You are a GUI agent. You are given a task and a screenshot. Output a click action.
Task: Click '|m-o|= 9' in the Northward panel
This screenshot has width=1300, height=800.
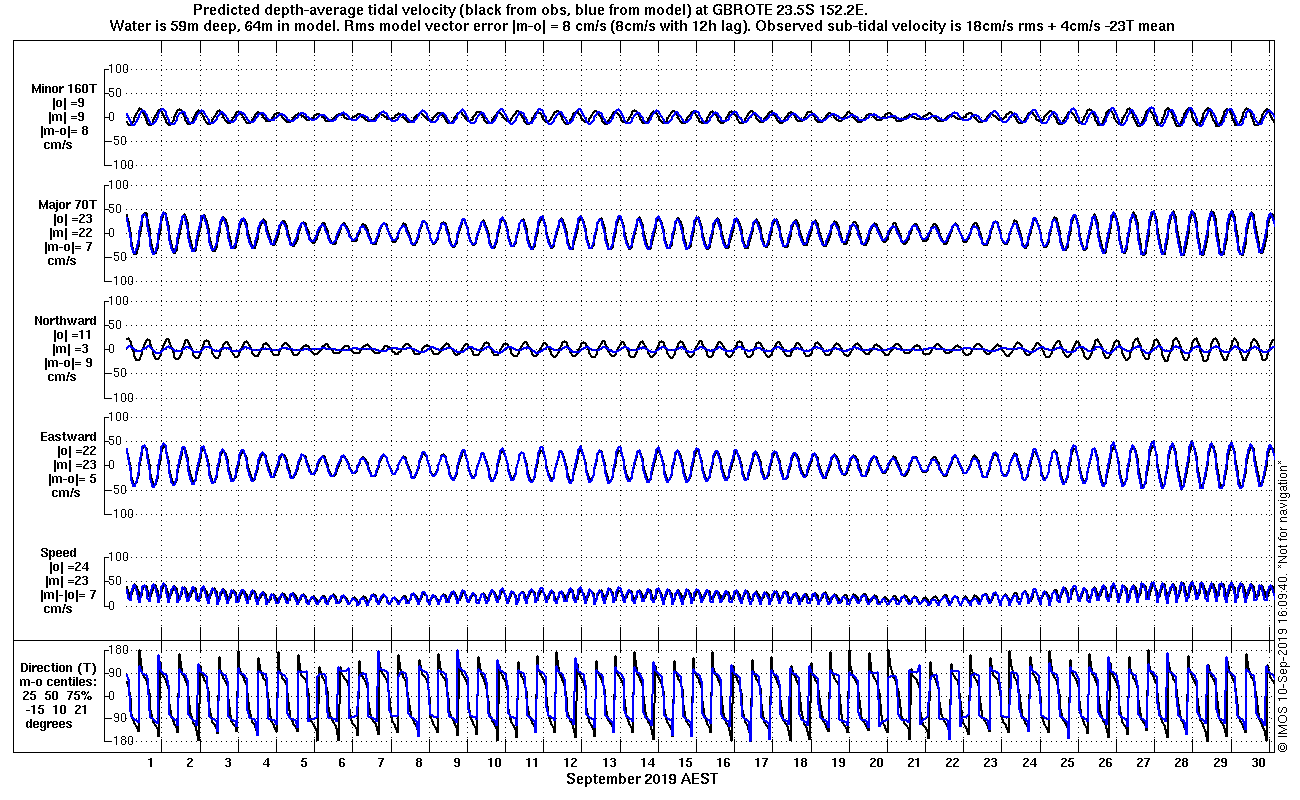(x=66, y=362)
